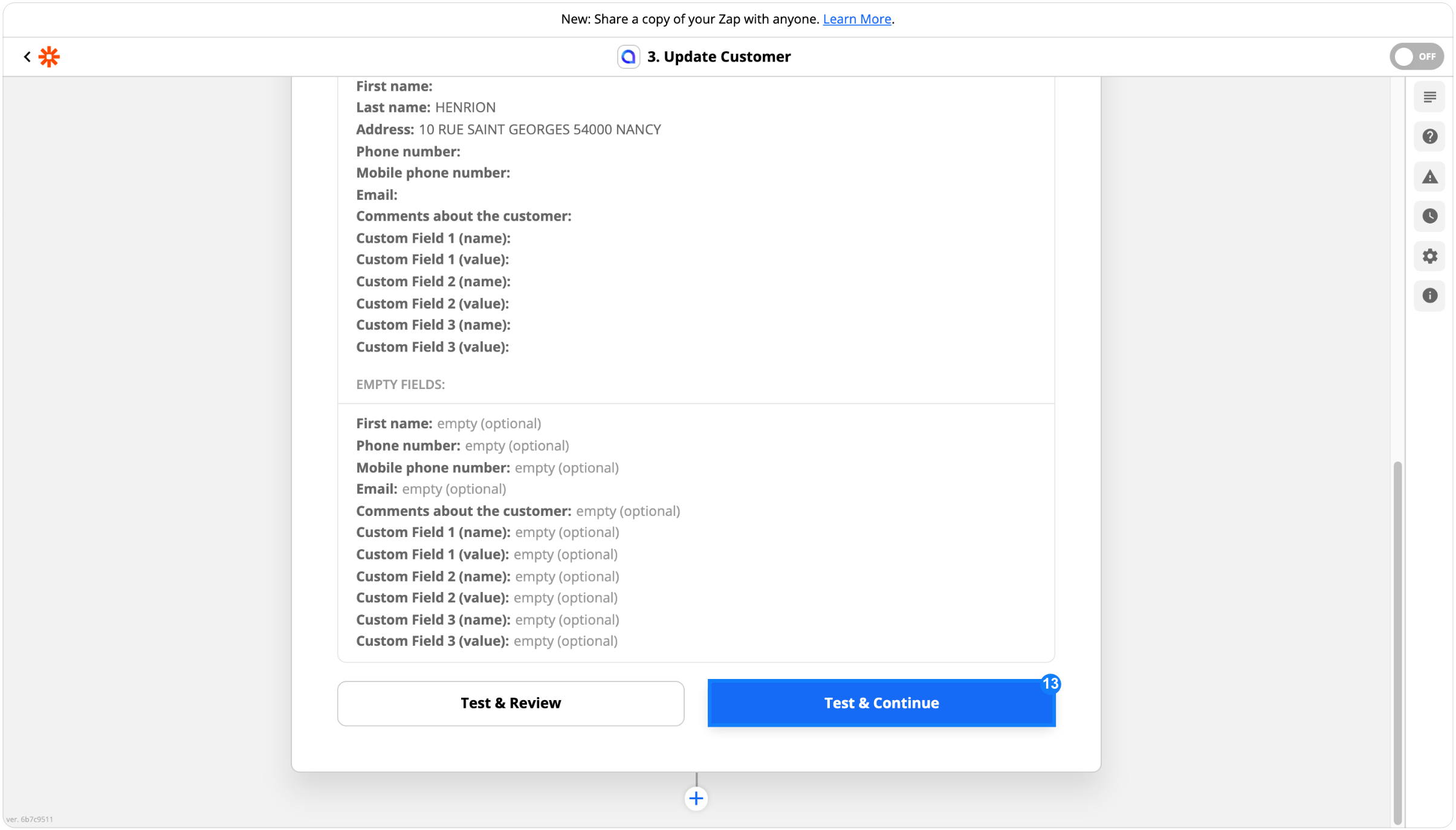Click 'Mobile phone number: empty (optional)' row
This screenshot has height=830, width=1456.
pos(487,468)
